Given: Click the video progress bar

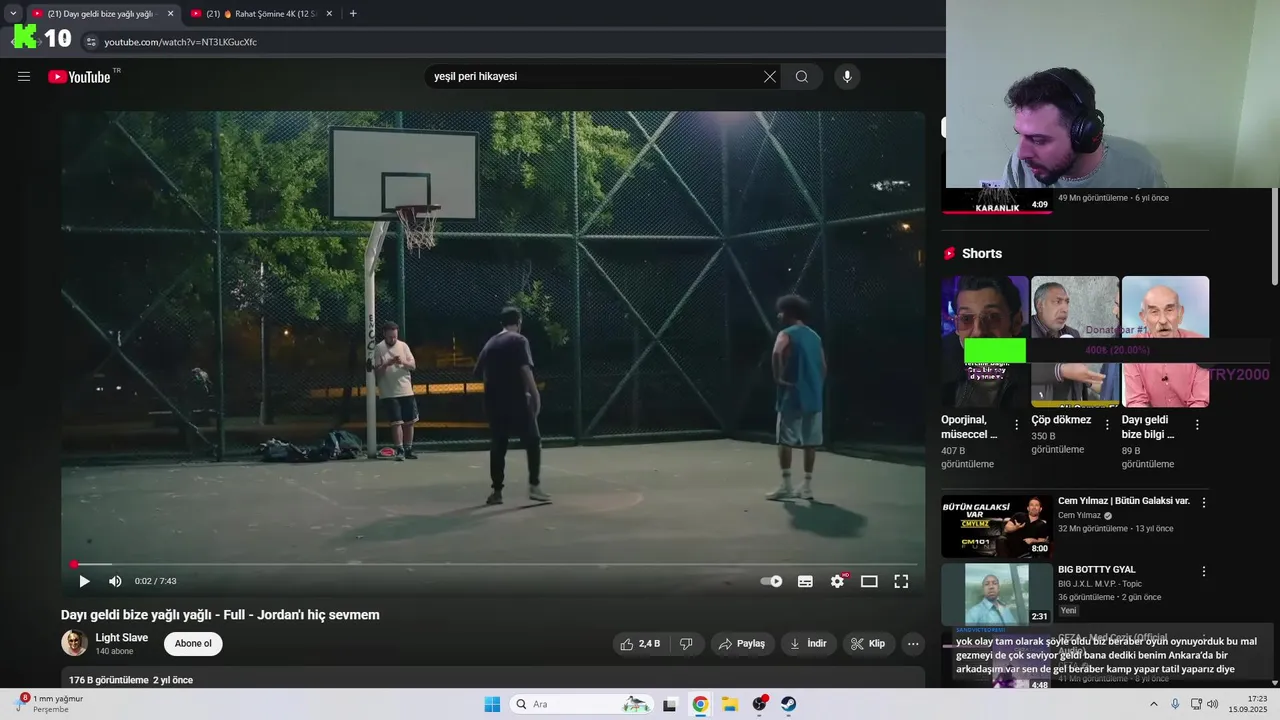Looking at the screenshot, I should (x=494, y=564).
